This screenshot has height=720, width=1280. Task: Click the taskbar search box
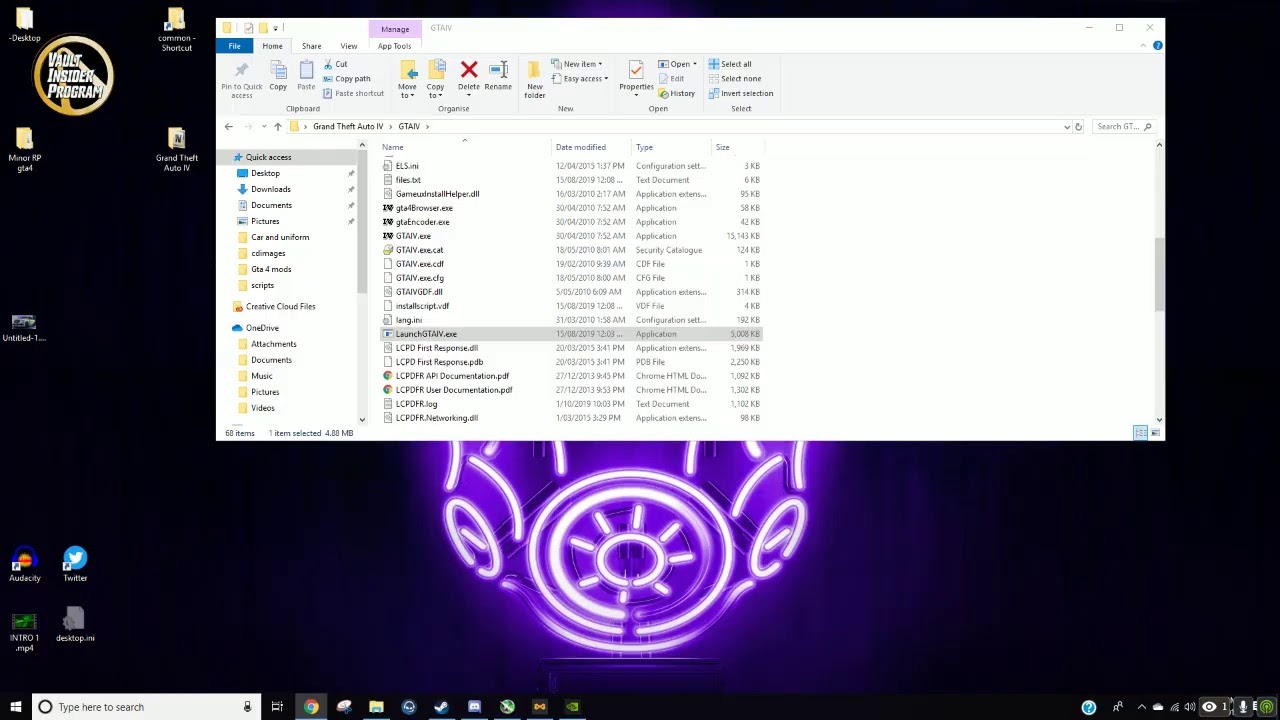(146, 707)
